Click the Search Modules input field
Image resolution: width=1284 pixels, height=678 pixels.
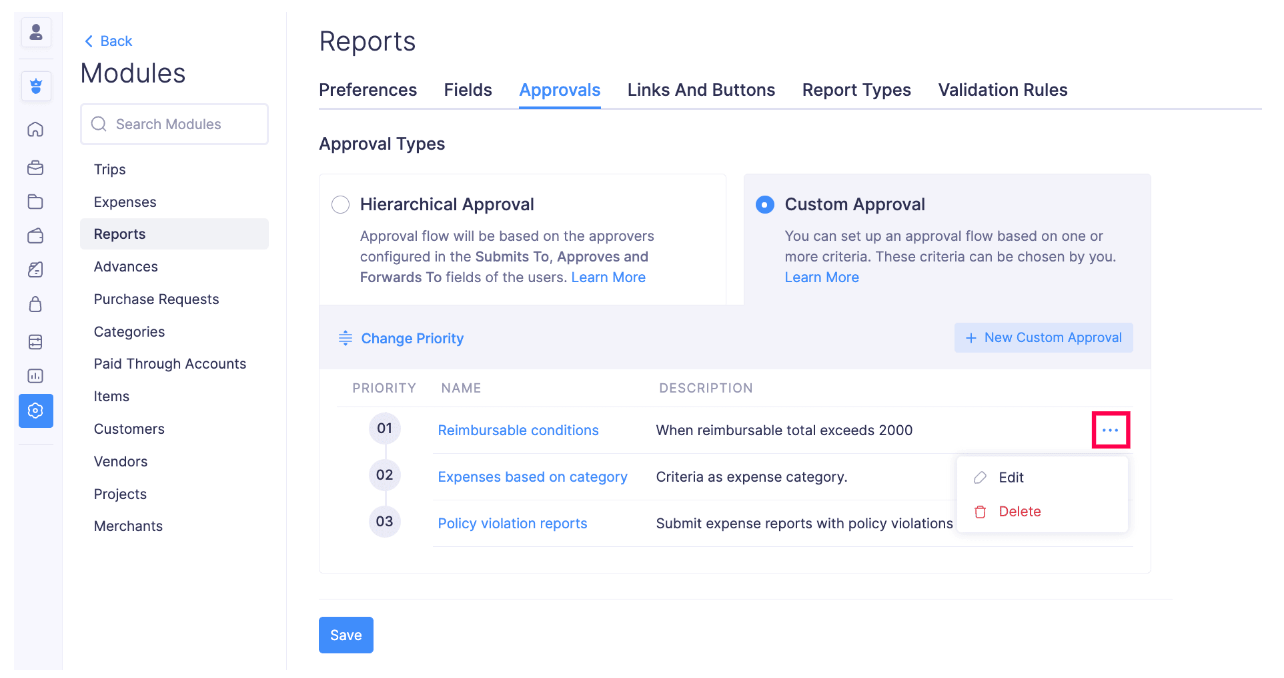175,124
